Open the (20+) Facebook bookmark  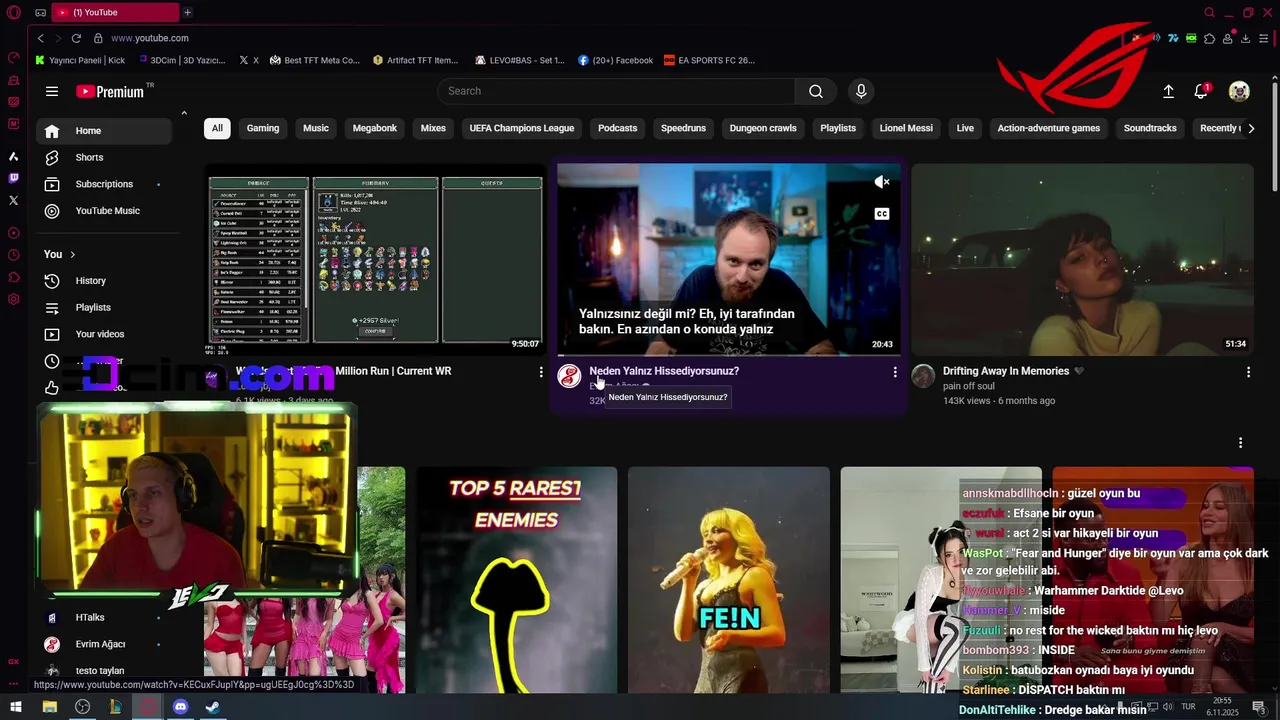click(x=615, y=60)
